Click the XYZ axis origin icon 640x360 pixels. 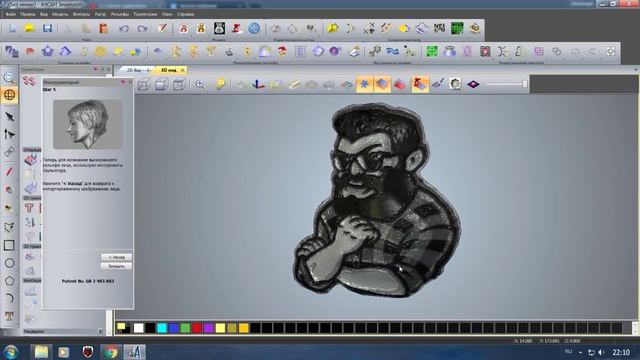point(258,84)
